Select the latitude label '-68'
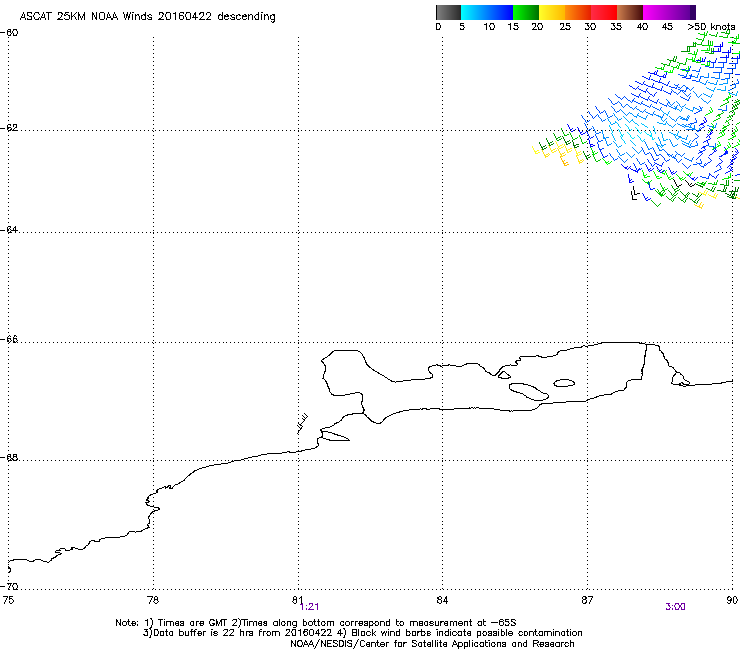The width and height of the screenshot is (740, 650). coord(9,458)
